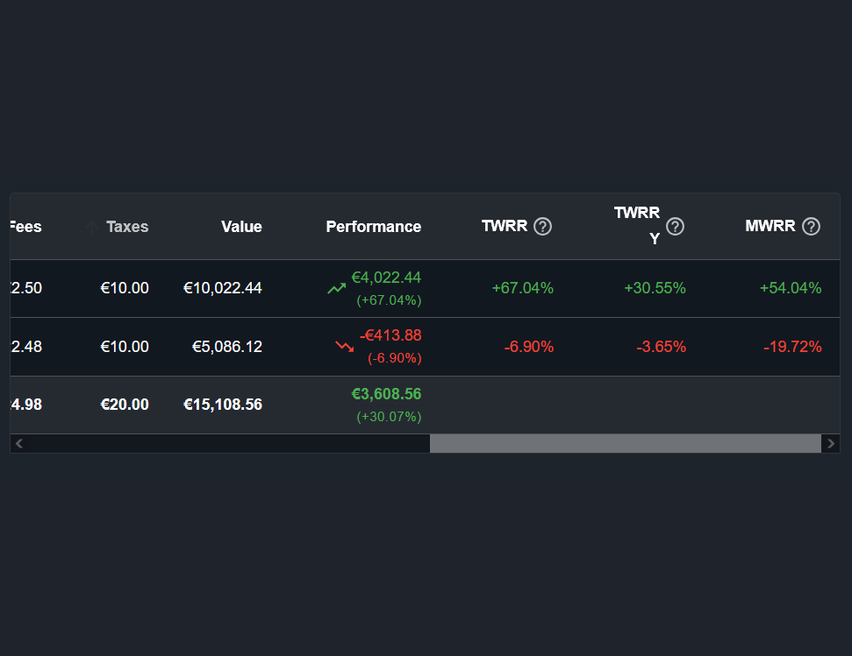Viewport: 852px width, 656px height.
Task: Sort the table by the Performance column
Action: click(373, 226)
